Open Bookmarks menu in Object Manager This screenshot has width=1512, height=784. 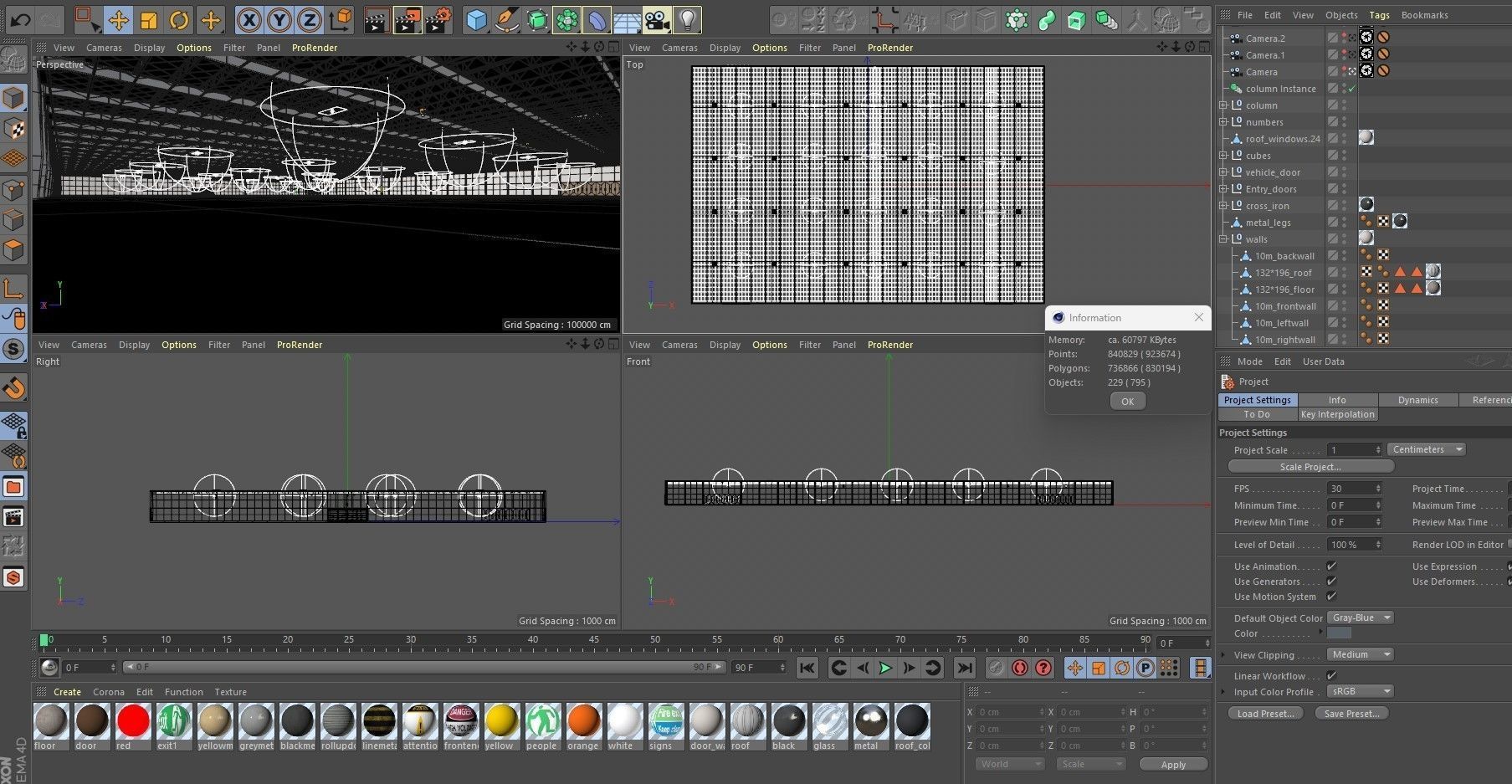coord(1424,15)
